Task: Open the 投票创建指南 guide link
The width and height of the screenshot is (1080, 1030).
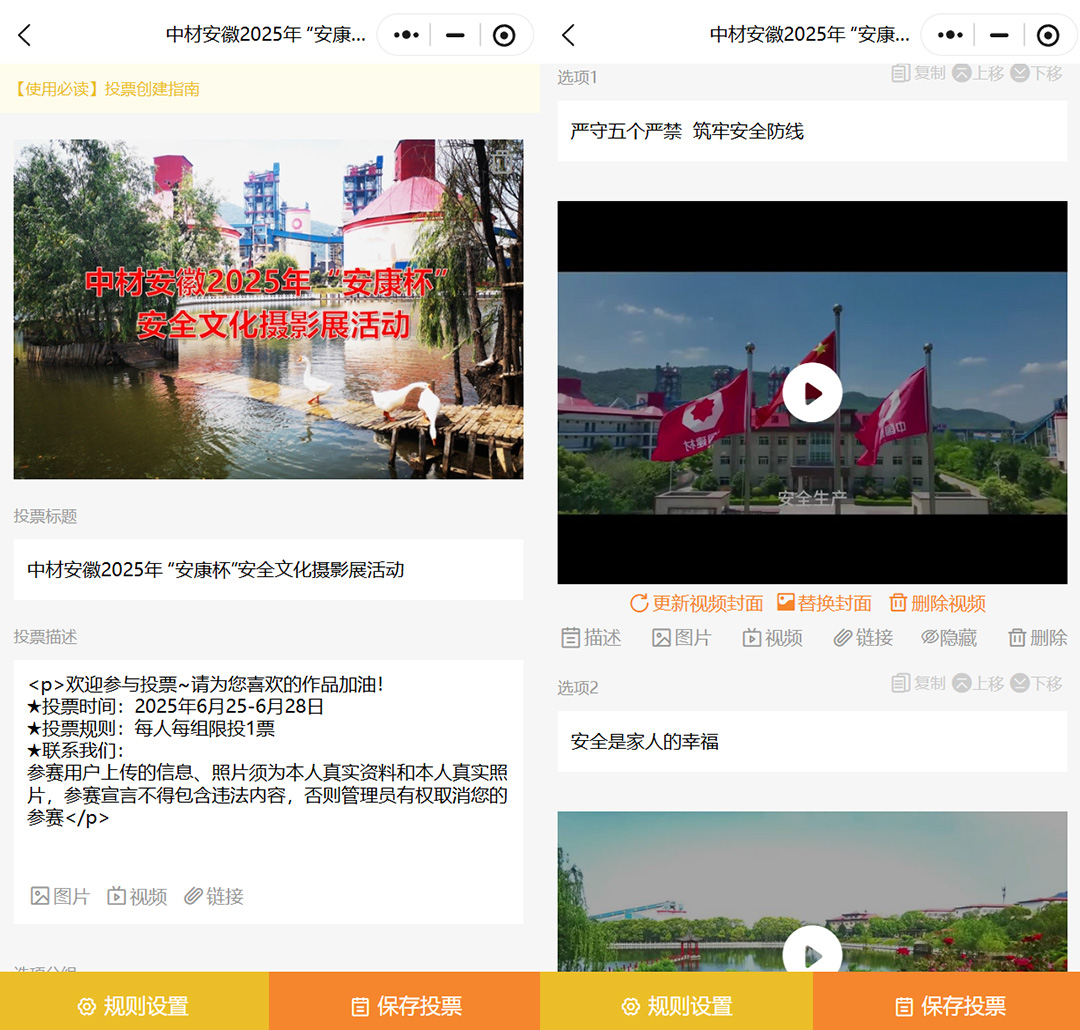Action: coord(106,89)
